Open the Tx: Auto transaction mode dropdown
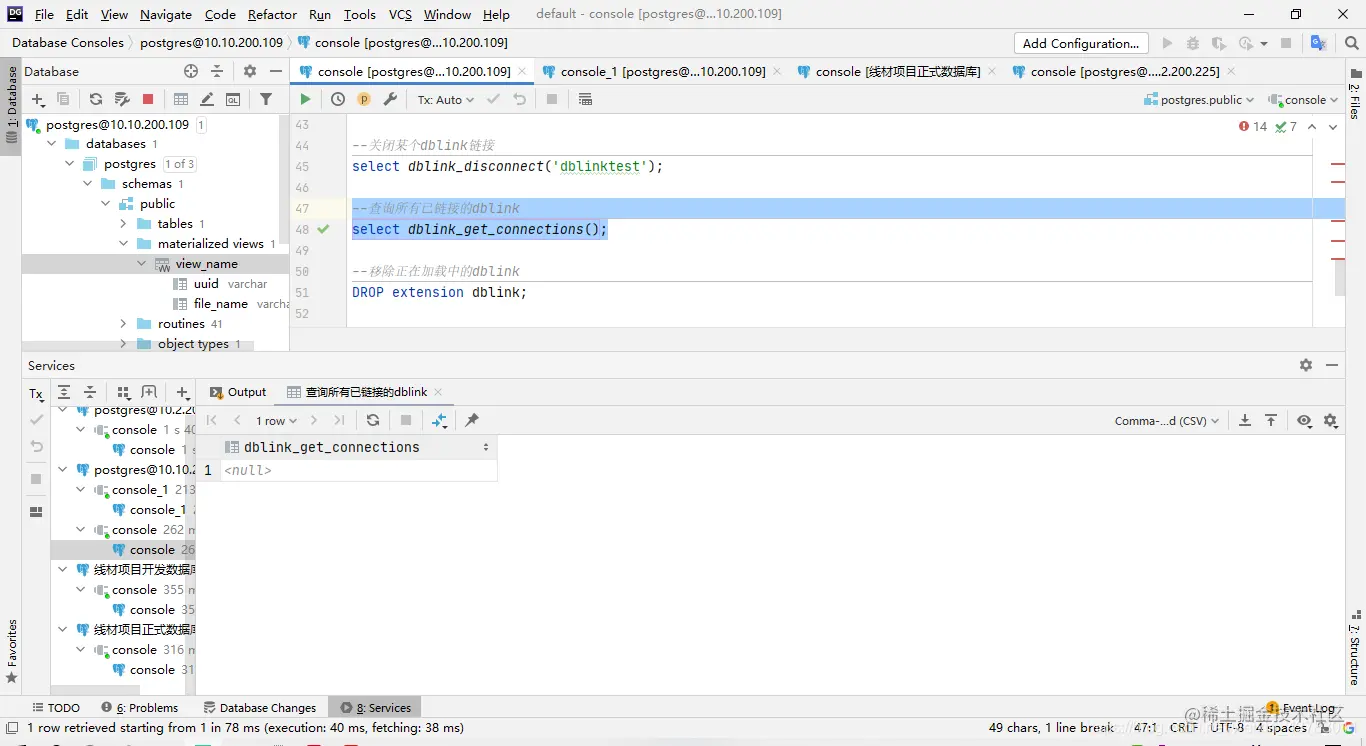The width and height of the screenshot is (1366, 746). (x=446, y=99)
